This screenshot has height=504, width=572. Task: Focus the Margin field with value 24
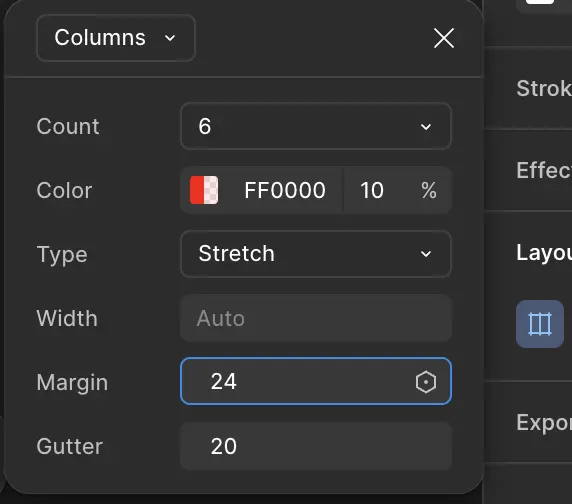tap(316, 381)
